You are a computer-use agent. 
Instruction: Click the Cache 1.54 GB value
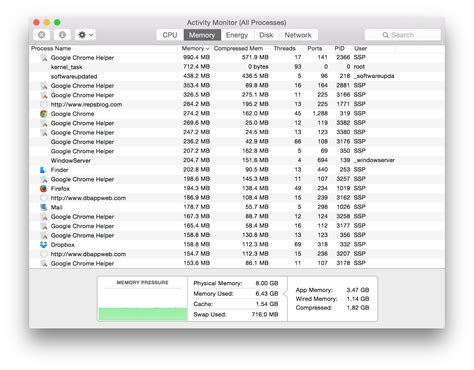pyautogui.click(x=267, y=304)
